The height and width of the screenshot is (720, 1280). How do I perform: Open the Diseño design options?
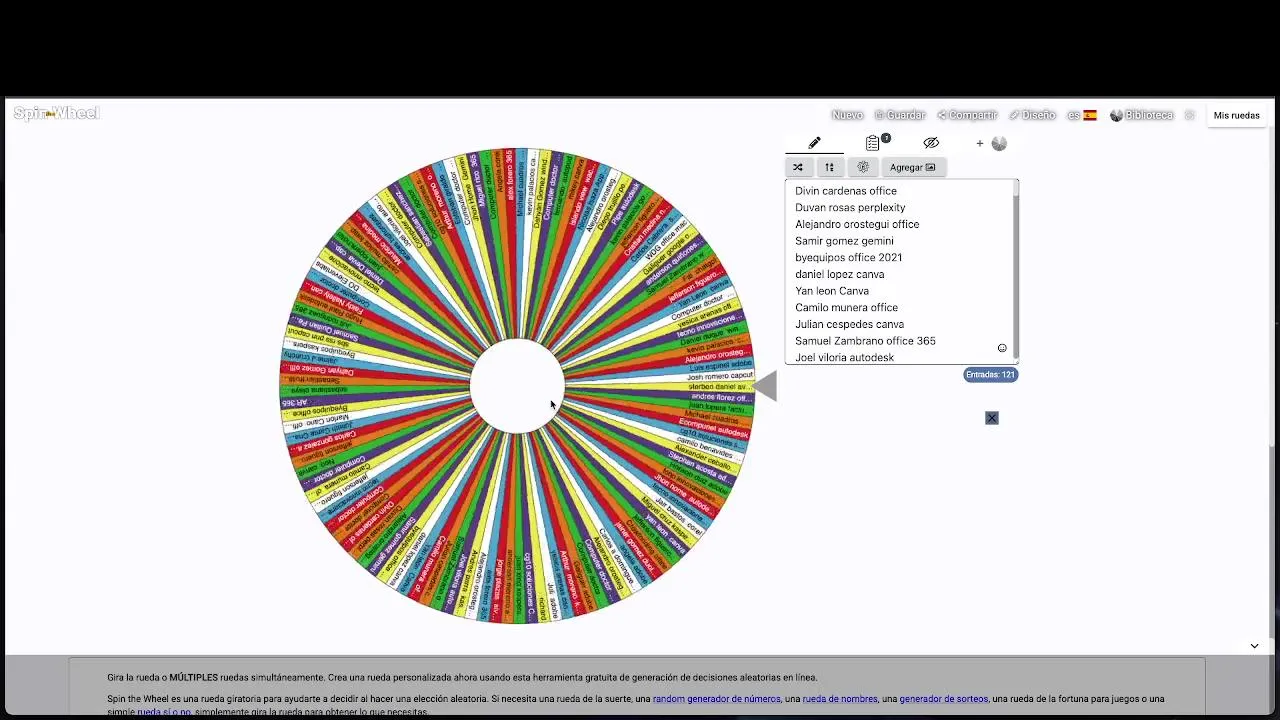click(x=1032, y=115)
